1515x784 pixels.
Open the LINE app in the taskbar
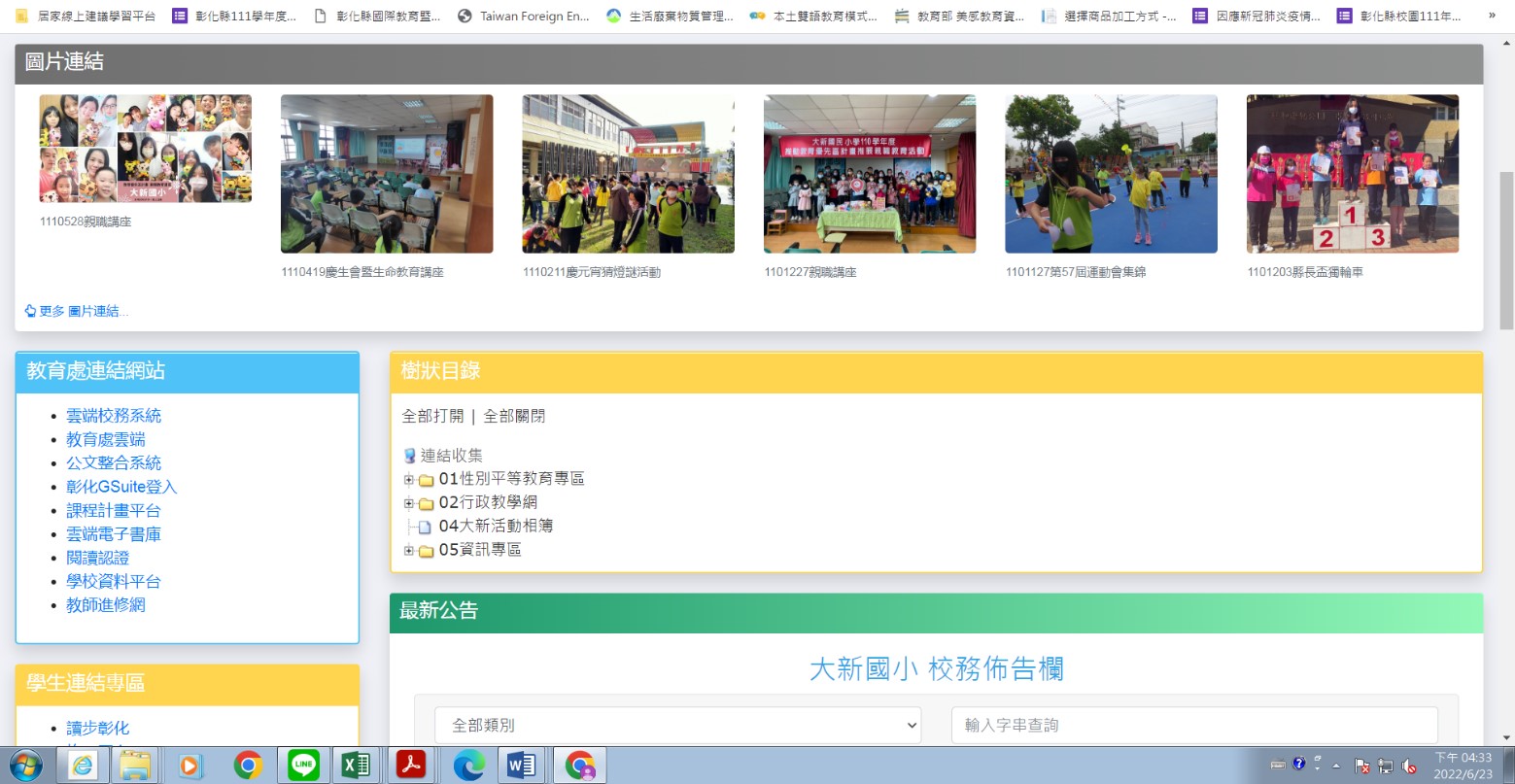point(304,766)
